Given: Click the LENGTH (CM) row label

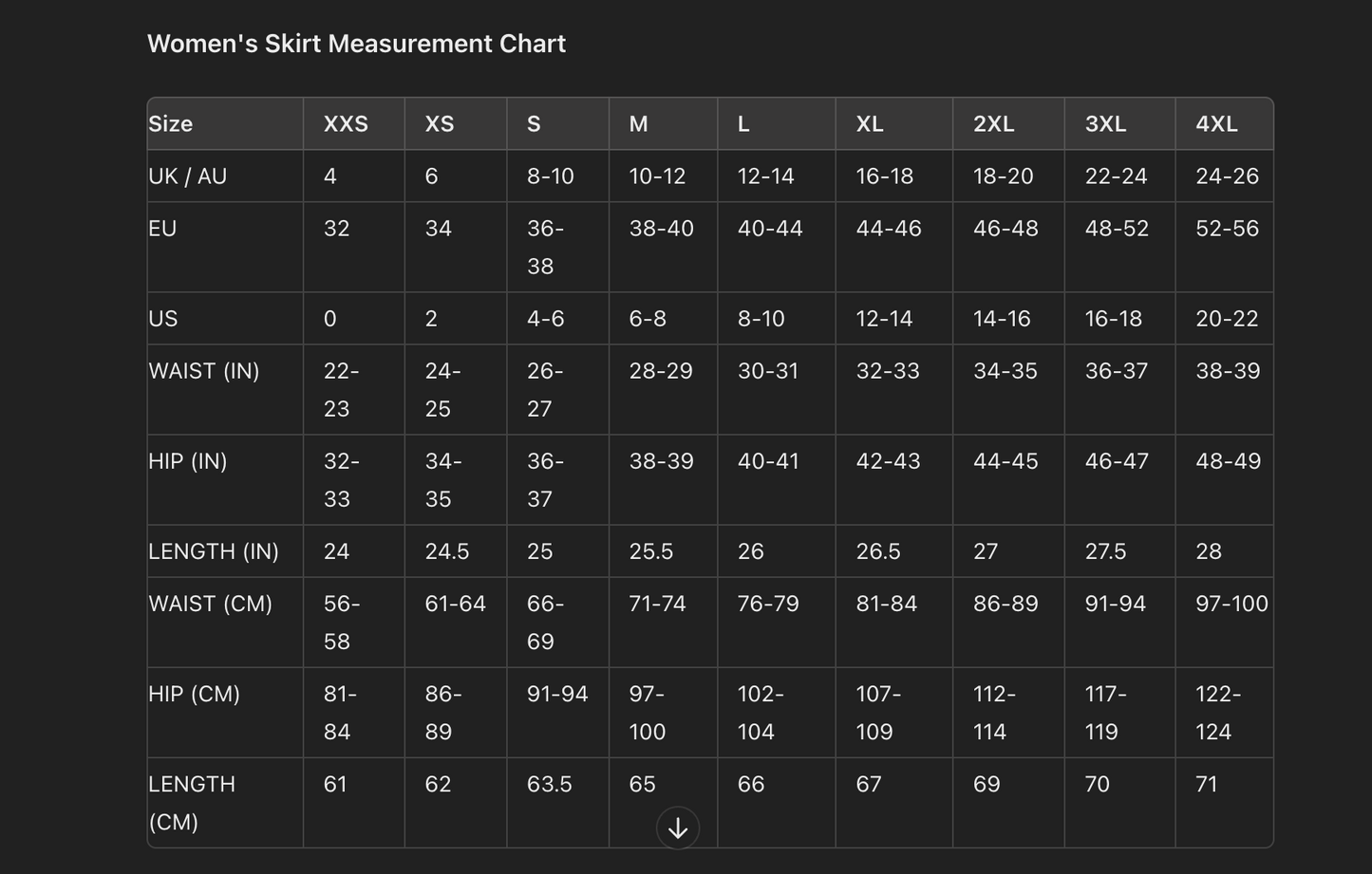Looking at the screenshot, I should point(192,803).
